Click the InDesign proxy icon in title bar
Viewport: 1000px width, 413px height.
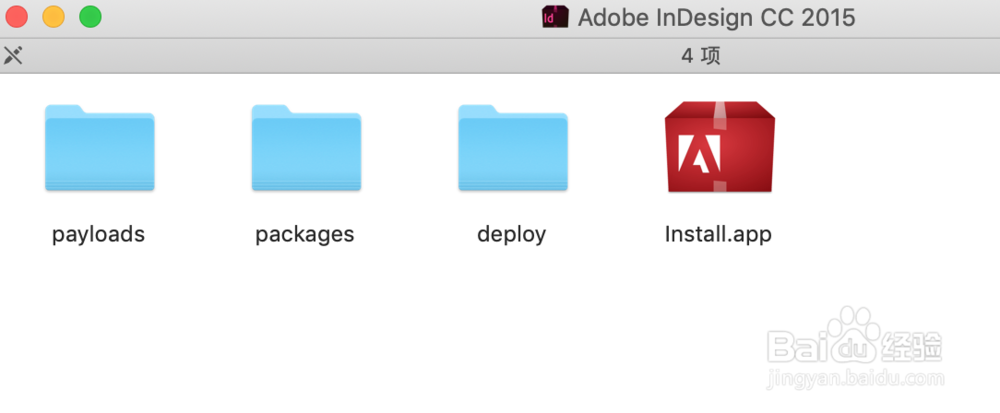point(555,17)
